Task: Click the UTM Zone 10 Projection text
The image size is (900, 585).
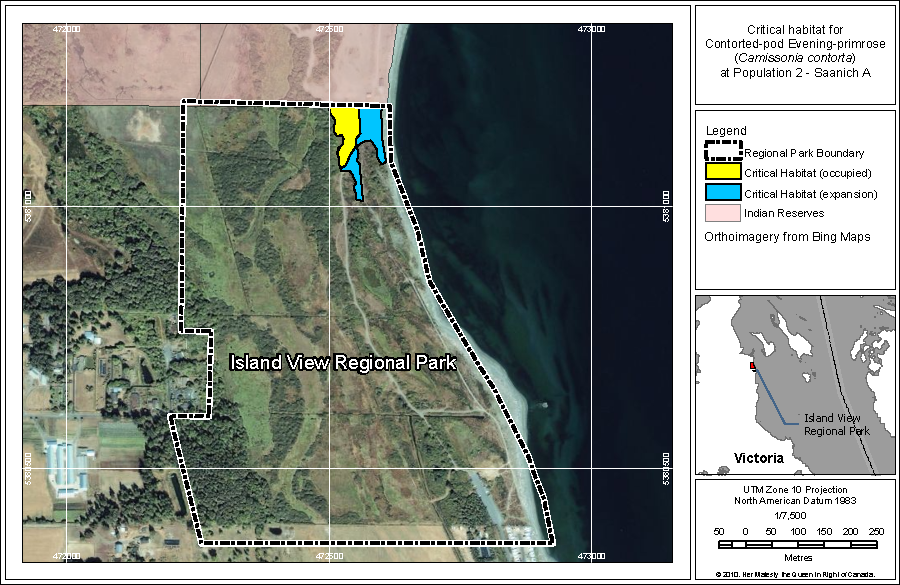Action: [793, 489]
